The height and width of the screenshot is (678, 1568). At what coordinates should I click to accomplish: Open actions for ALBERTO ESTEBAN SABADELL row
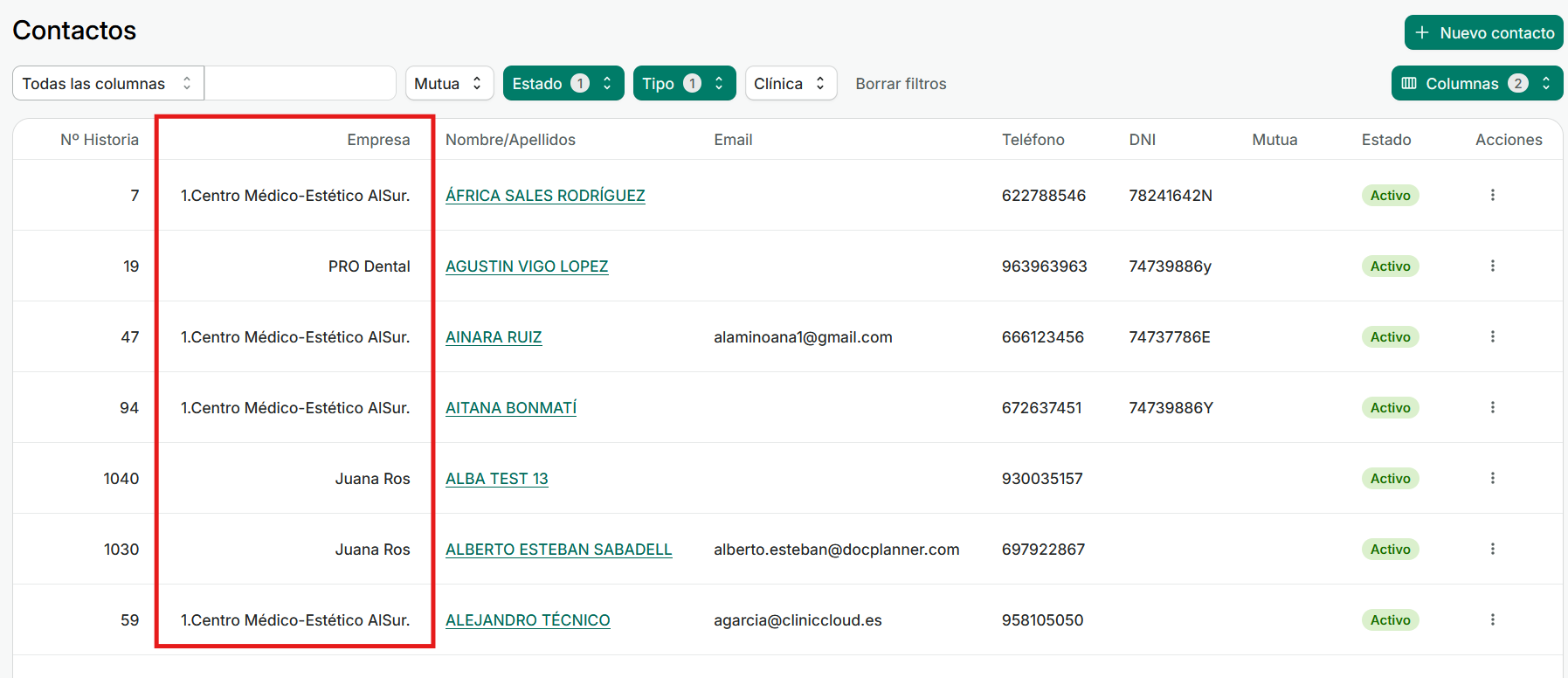pyautogui.click(x=1492, y=549)
